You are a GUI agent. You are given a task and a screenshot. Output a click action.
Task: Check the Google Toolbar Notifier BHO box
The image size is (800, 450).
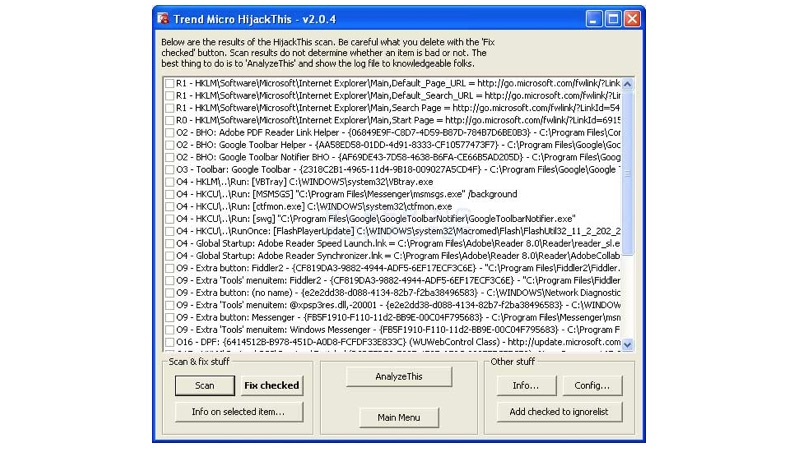pyautogui.click(x=169, y=157)
